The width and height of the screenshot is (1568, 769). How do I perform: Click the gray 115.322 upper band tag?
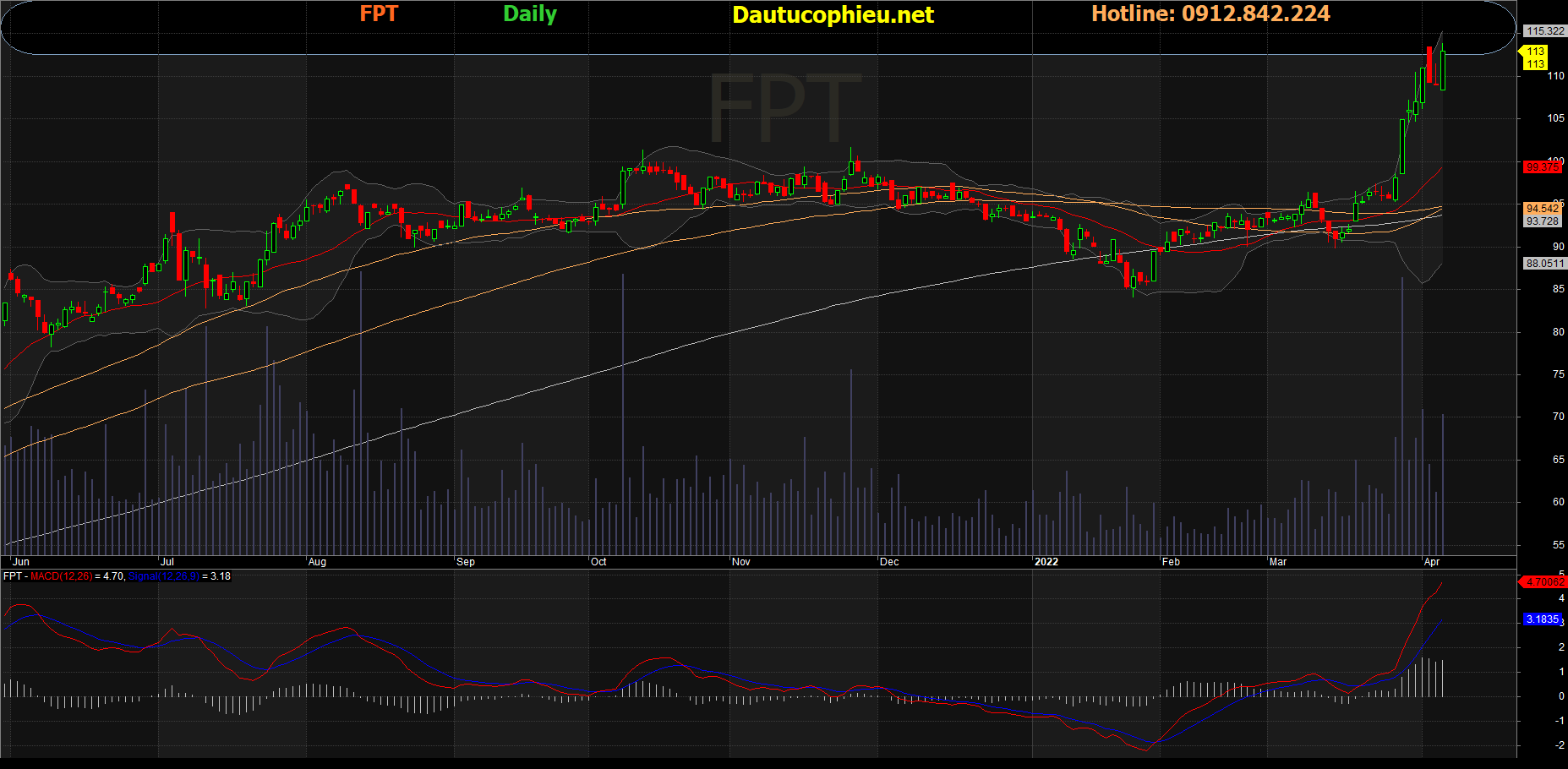(x=1544, y=31)
